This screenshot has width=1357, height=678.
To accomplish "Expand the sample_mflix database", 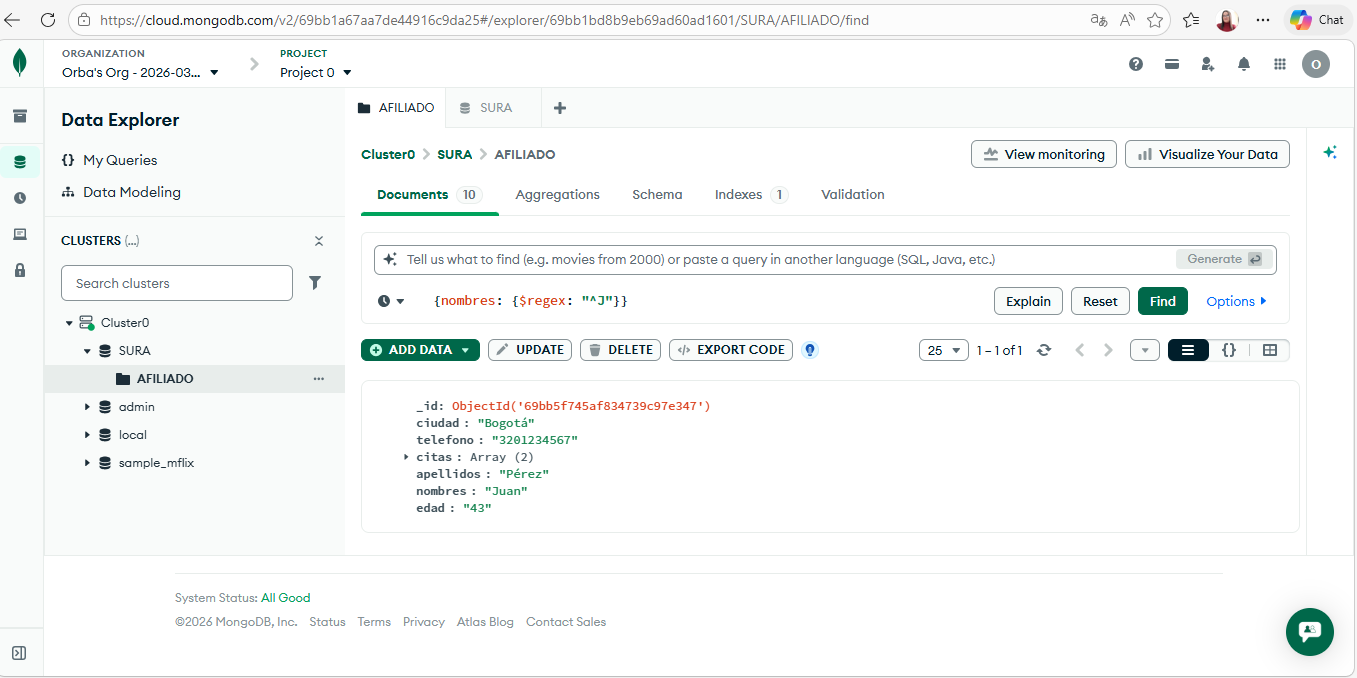I will coord(88,463).
